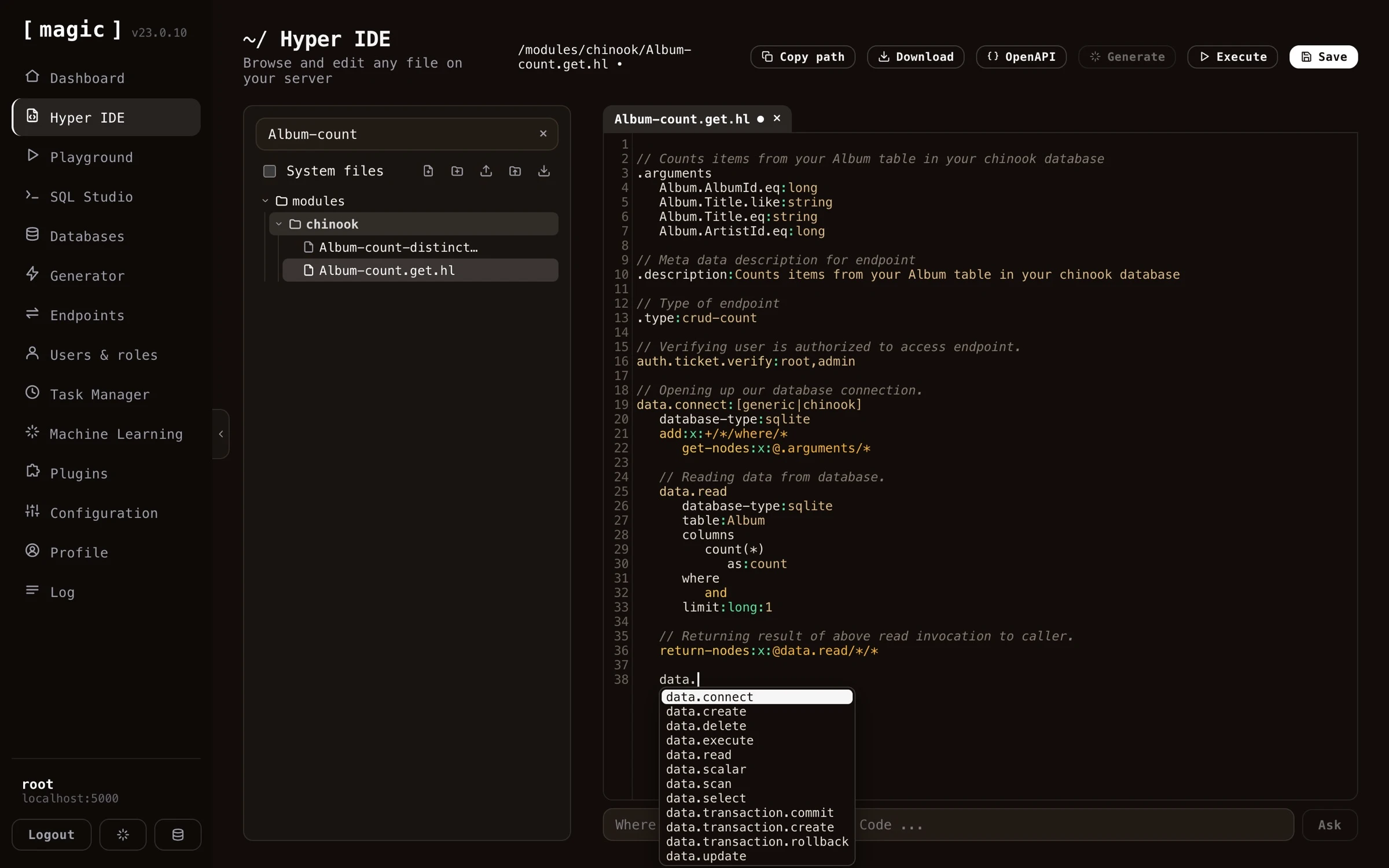
Task: Select the modules folder row
Action: coord(407,201)
